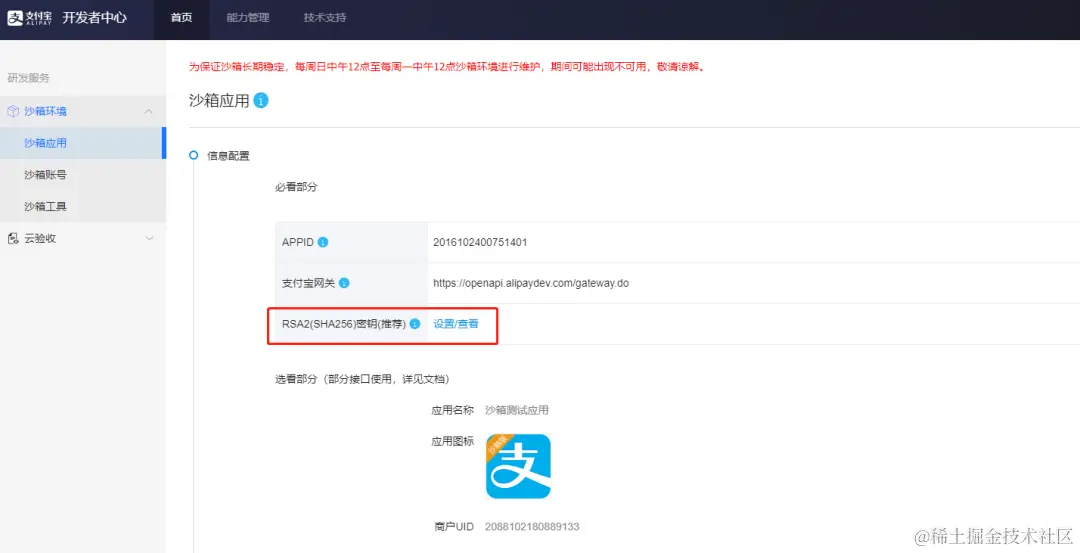Click the 信息配置 step circle marker

[194, 156]
